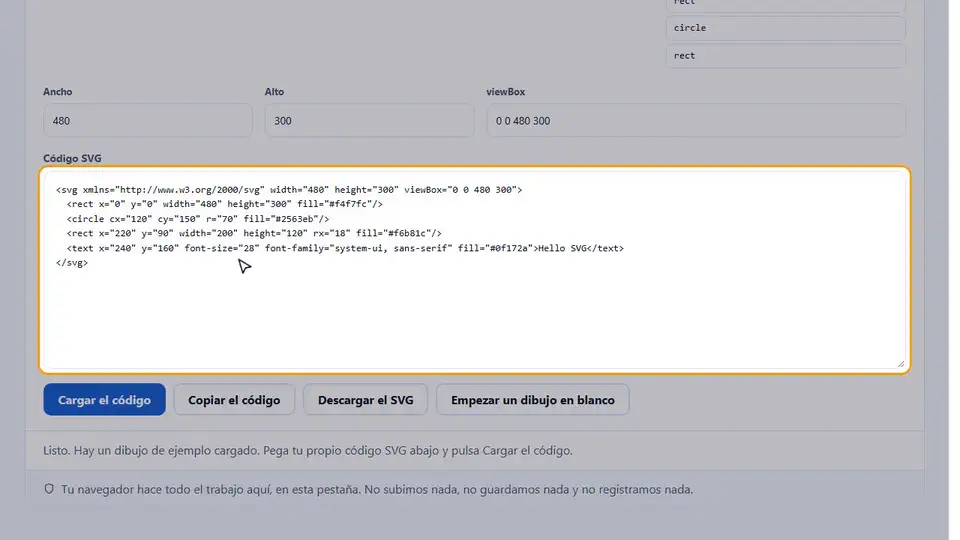Copy code with Copiar el código

(234, 400)
